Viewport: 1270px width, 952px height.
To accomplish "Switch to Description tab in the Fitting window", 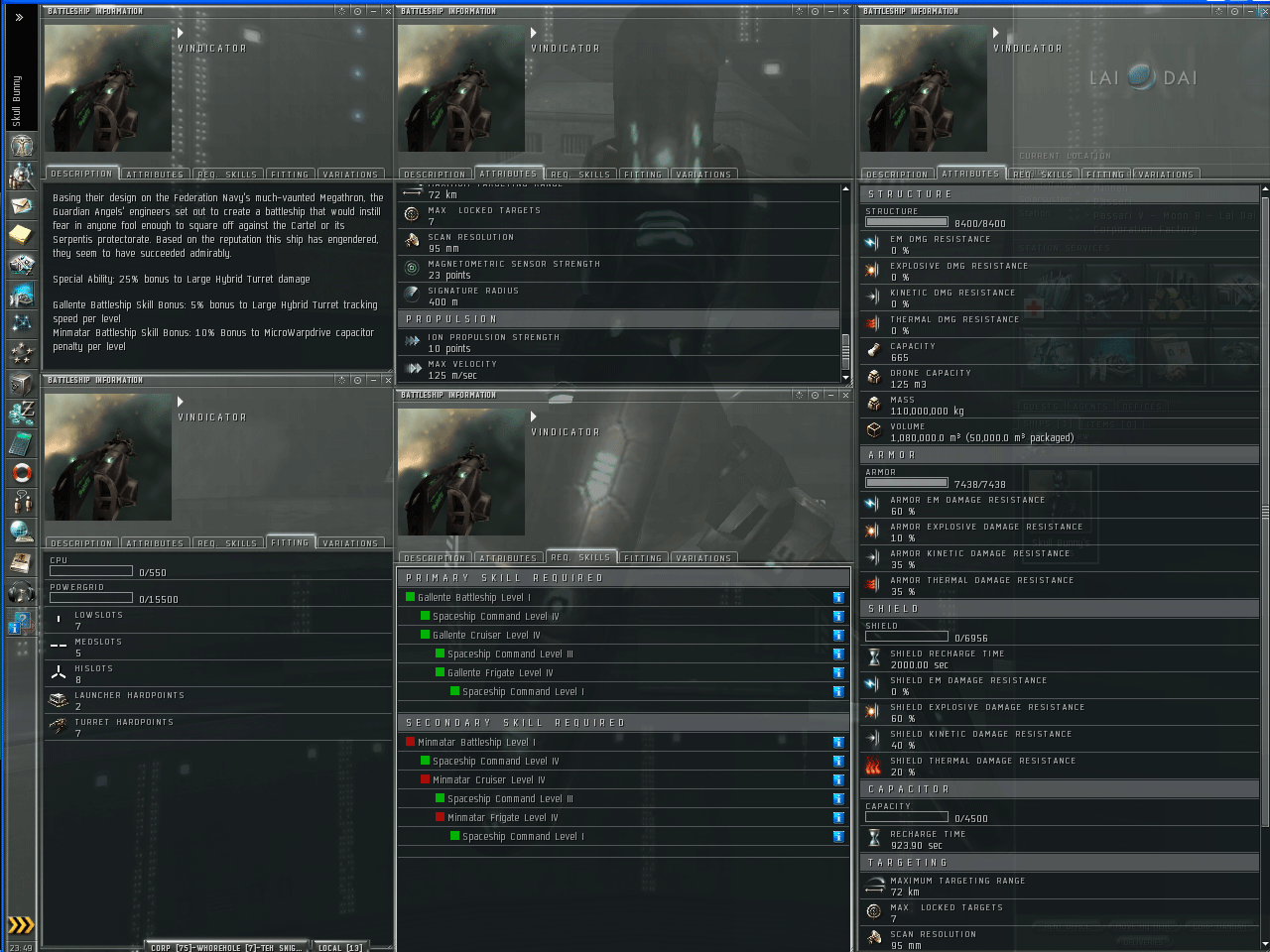I will coord(81,543).
